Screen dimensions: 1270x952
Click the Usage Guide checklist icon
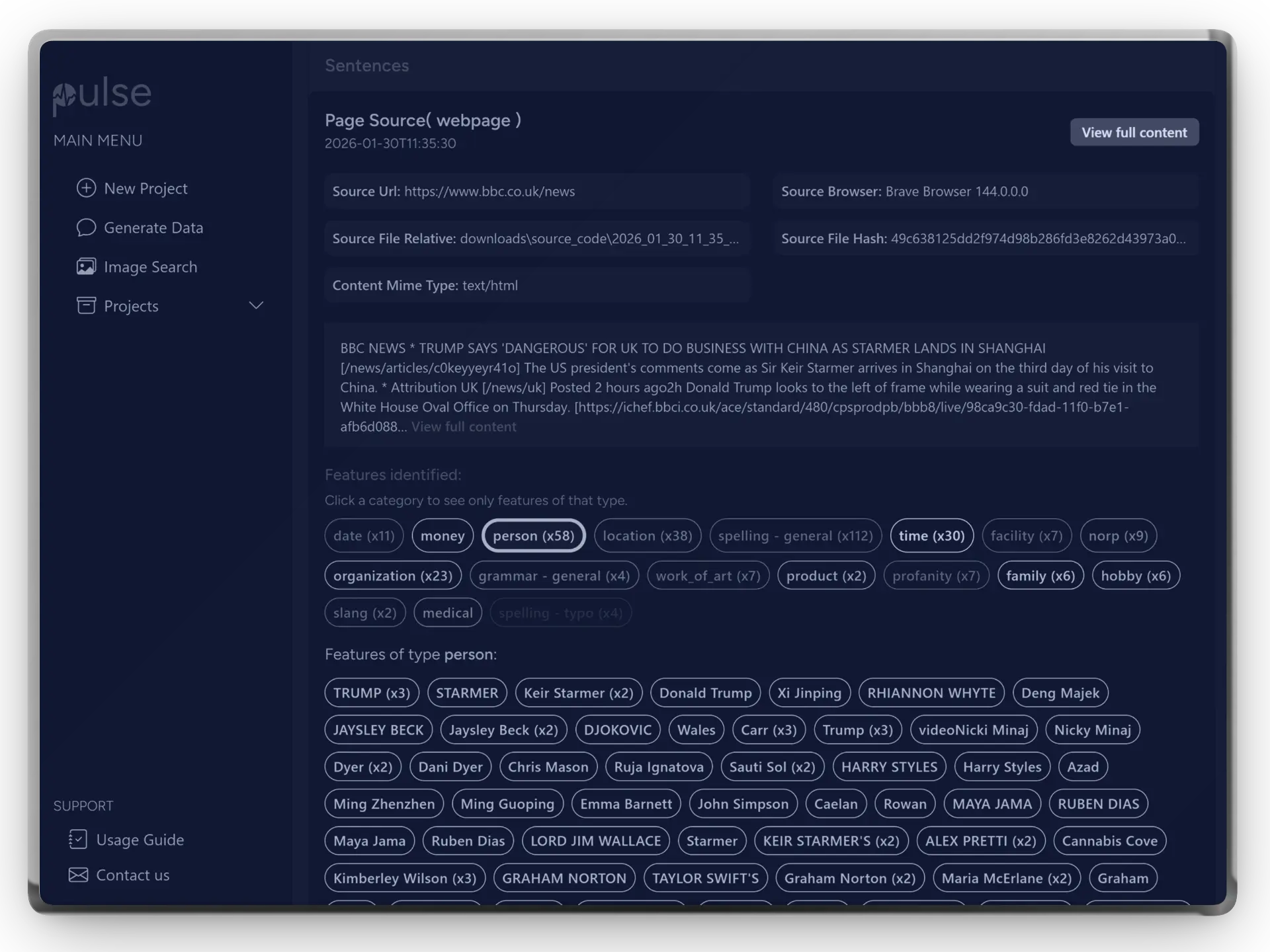78,840
